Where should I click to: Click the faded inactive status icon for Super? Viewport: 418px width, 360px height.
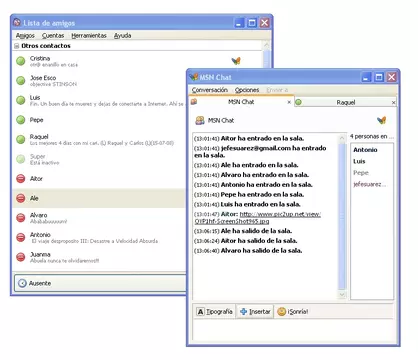point(21,159)
